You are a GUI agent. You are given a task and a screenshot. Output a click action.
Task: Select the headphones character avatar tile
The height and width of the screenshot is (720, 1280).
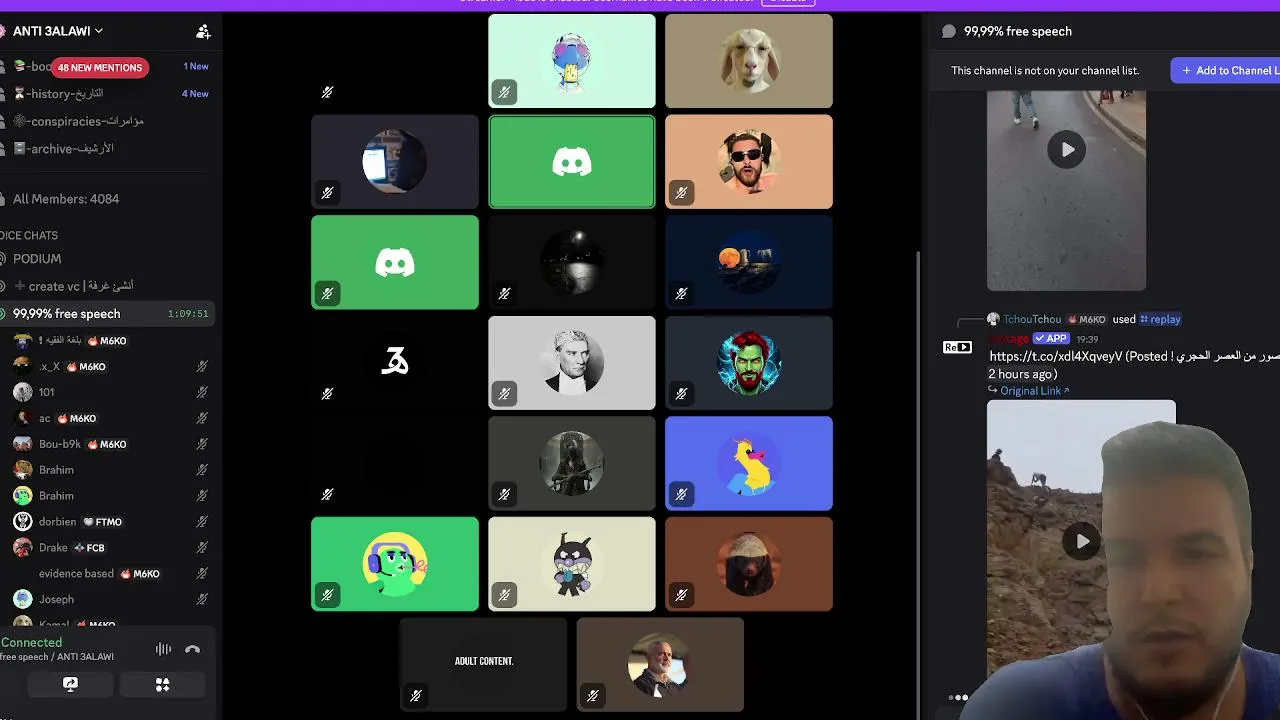click(395, 564)
